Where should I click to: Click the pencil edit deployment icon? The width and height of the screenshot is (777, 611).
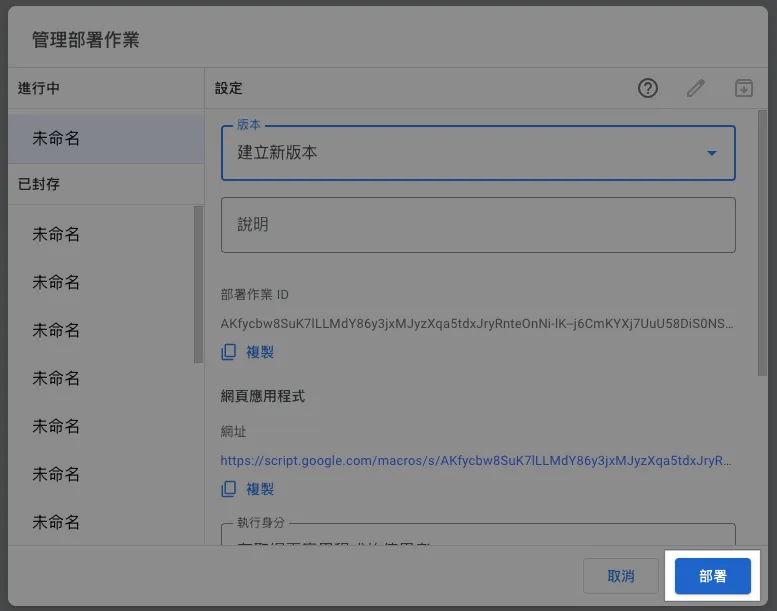click(x=696, y=88)
